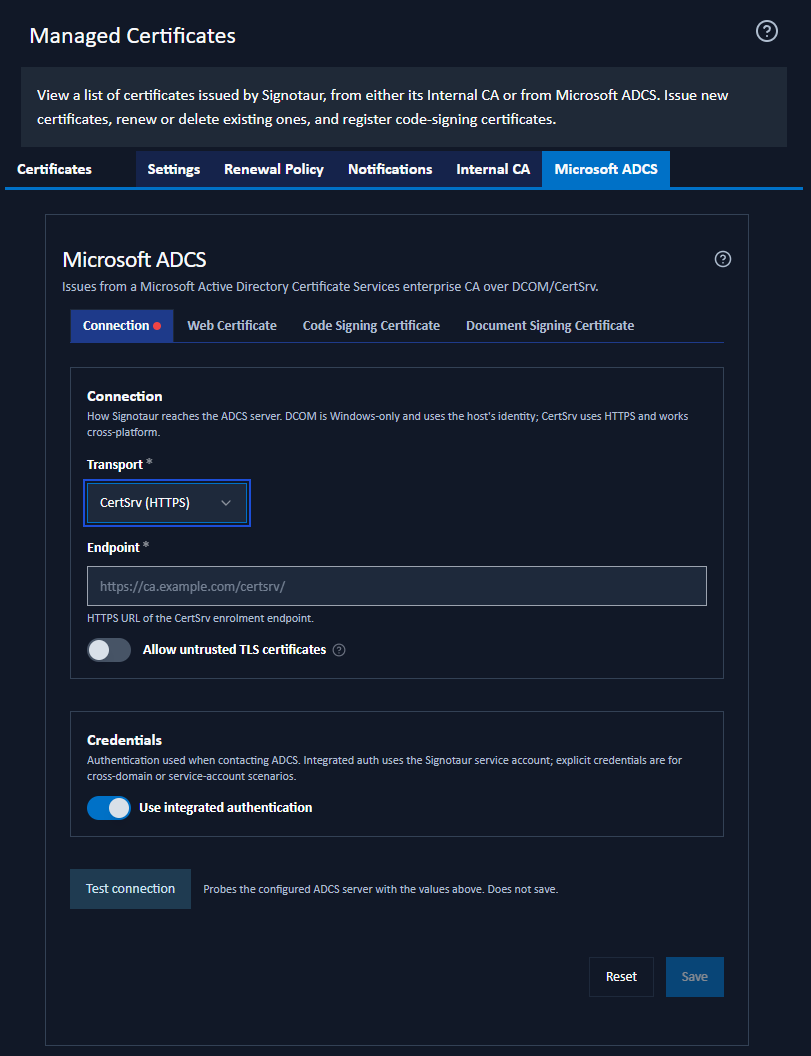
Task: Click the Test connection button
Action: point(131,889)
